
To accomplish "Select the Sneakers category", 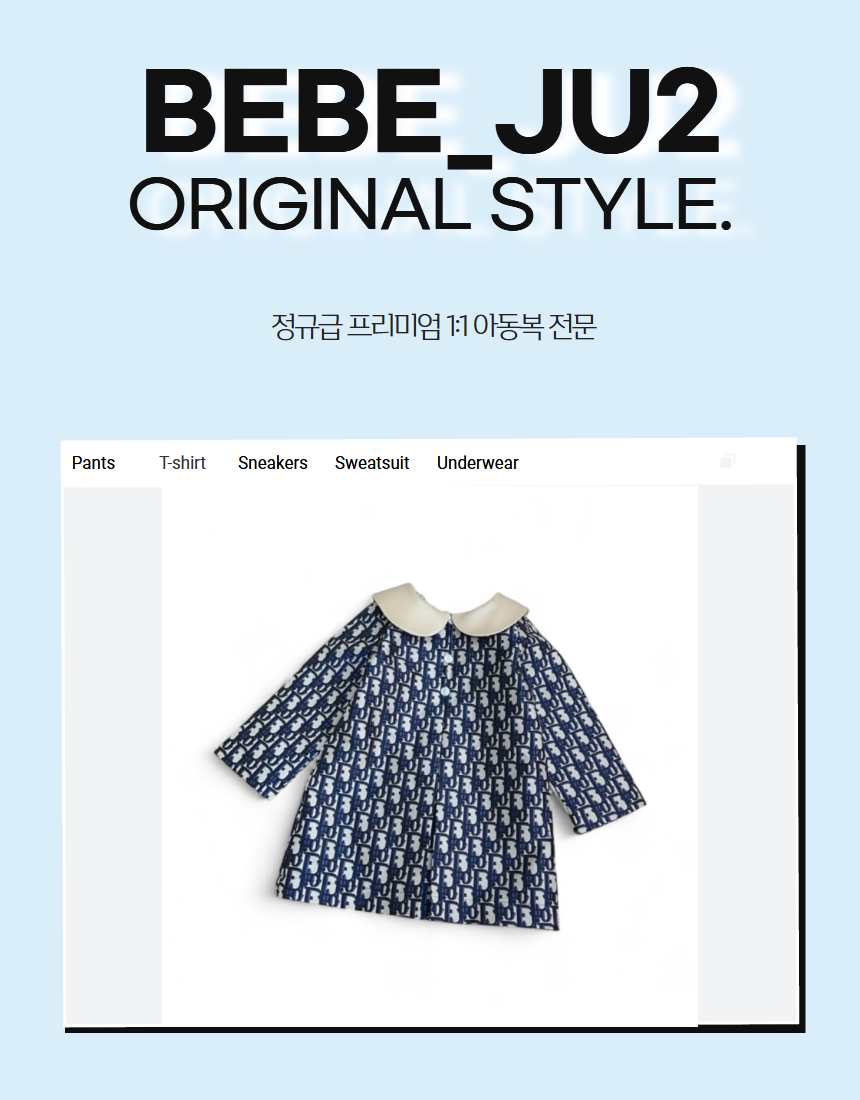I will pos(273,463).
